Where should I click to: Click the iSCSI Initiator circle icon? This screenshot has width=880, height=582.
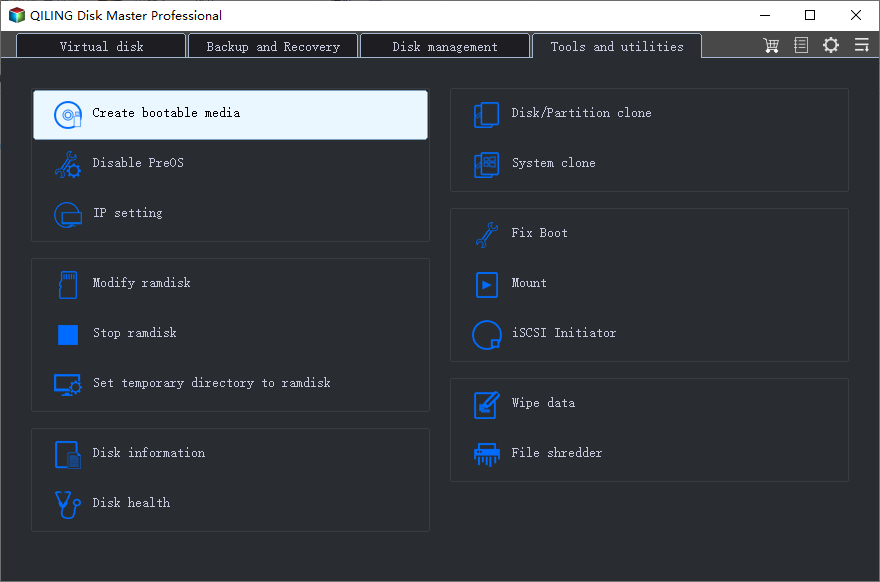487,334
